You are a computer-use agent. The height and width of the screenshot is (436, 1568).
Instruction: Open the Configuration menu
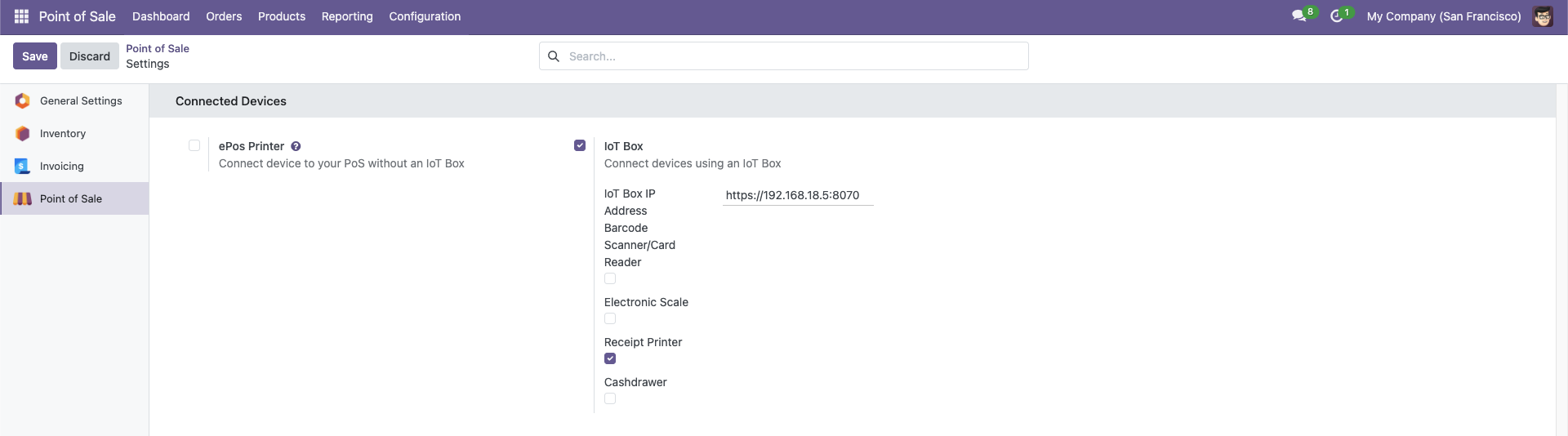(425, 16)
